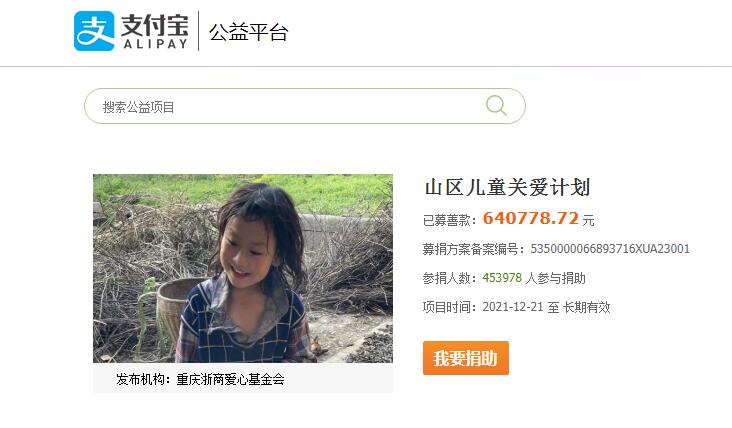The width and height of the screenshot is (732, 428).
Task: Click the 453978 participant count
Action: (502, 278)
